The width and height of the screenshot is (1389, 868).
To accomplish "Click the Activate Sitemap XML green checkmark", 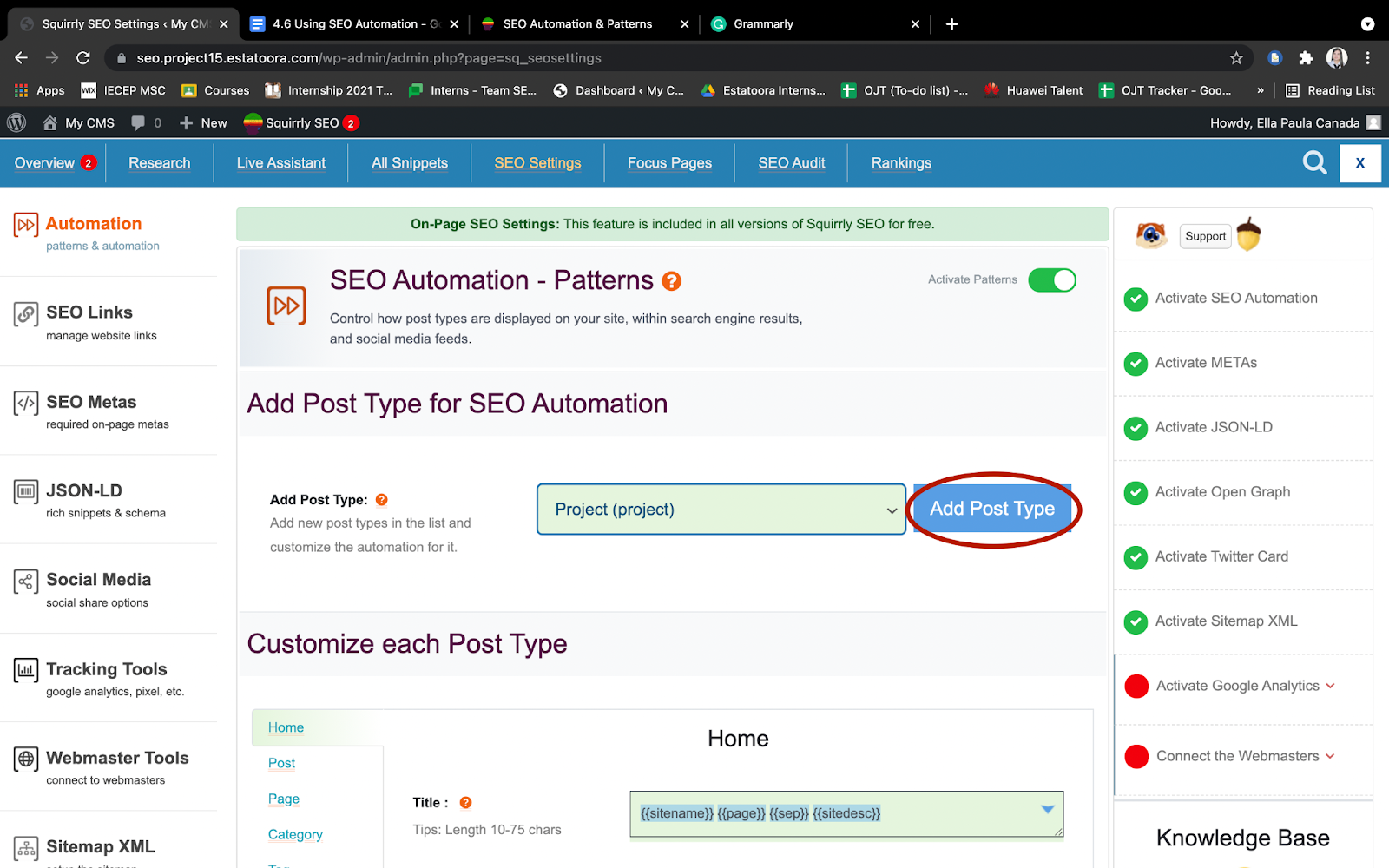I will pos(1136,622).
